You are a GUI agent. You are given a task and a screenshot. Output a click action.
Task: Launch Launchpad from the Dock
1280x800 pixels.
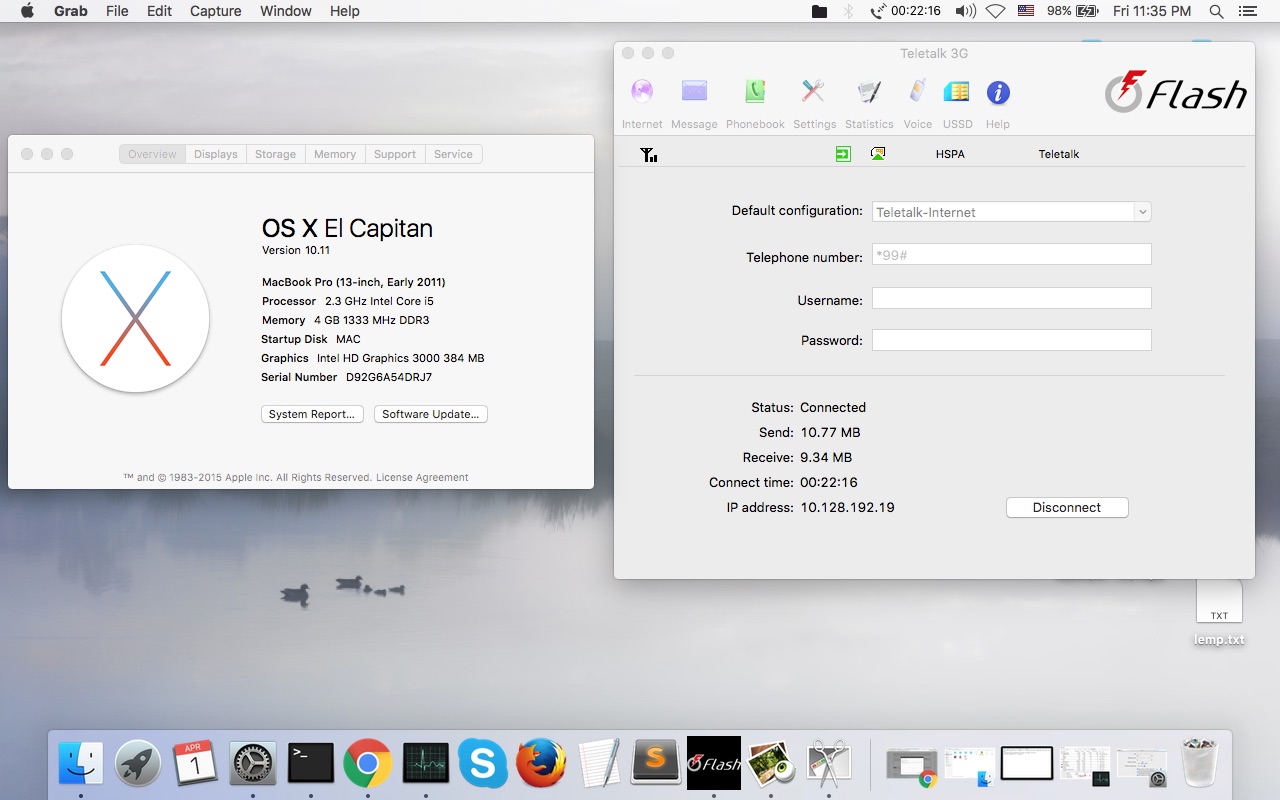click(x=138, y=764)
